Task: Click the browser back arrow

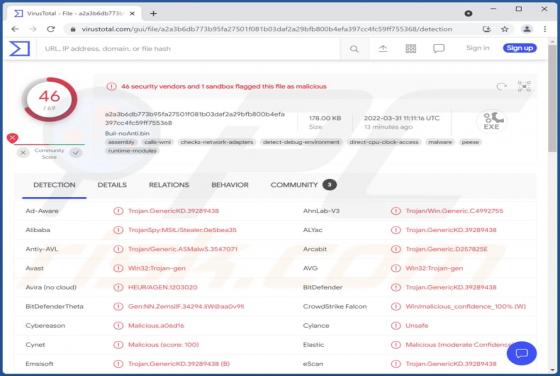Action: click(15, 29)
